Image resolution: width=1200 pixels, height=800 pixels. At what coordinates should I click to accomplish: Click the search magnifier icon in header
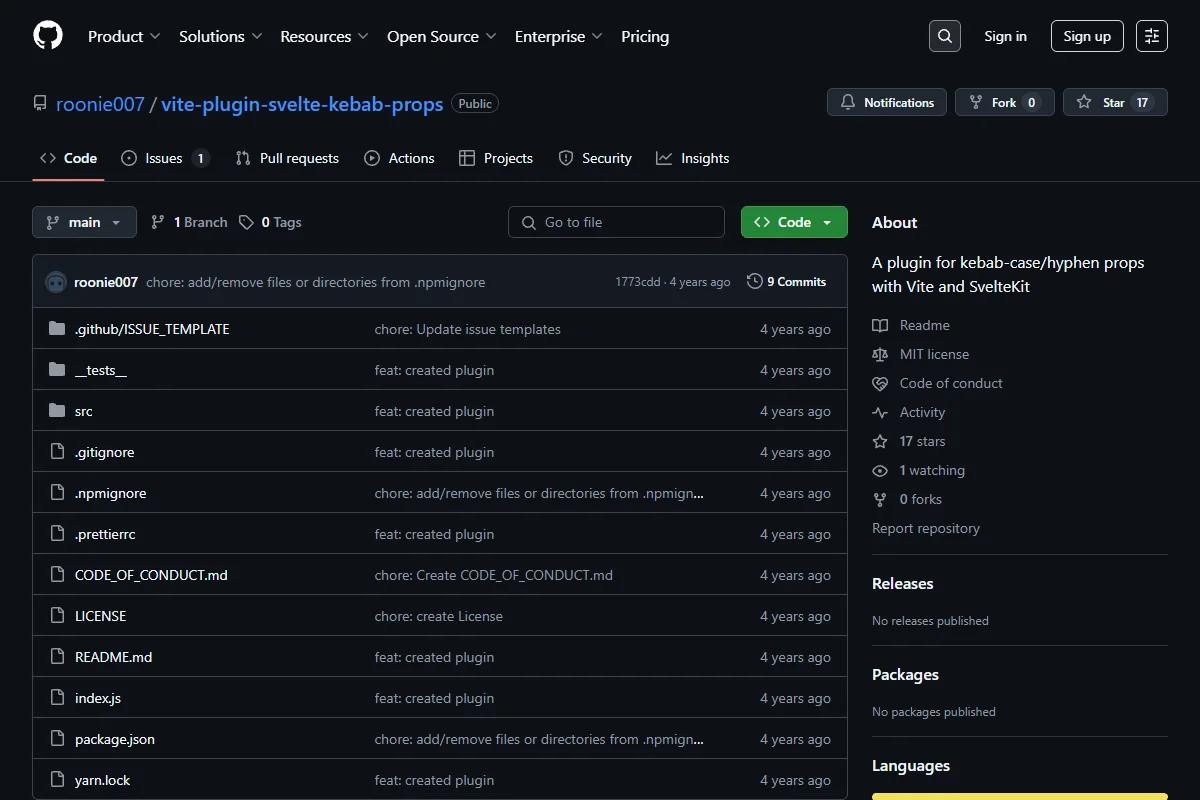coord(945,36)
